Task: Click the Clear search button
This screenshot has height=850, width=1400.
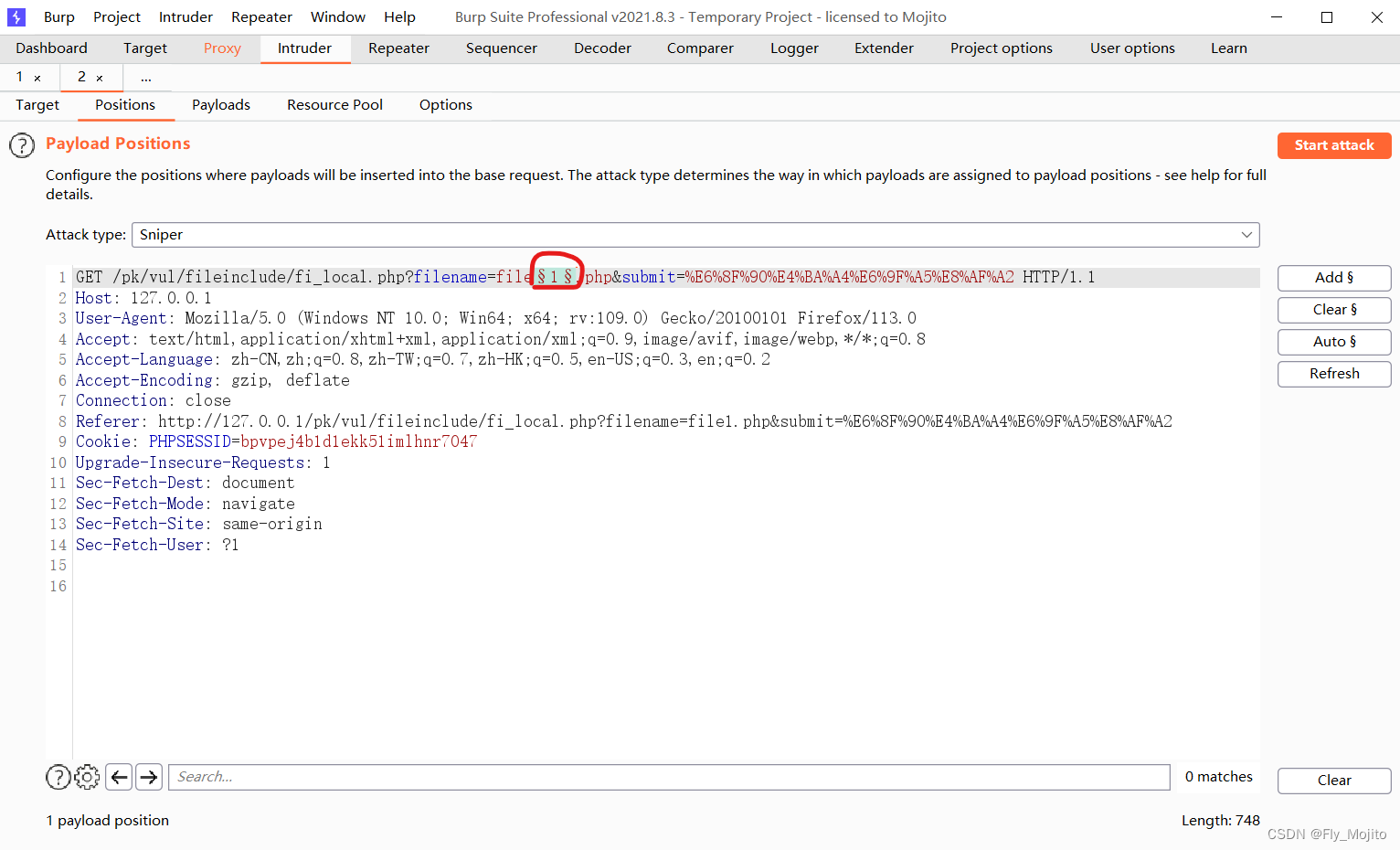Action: [x=1334, y=781]
